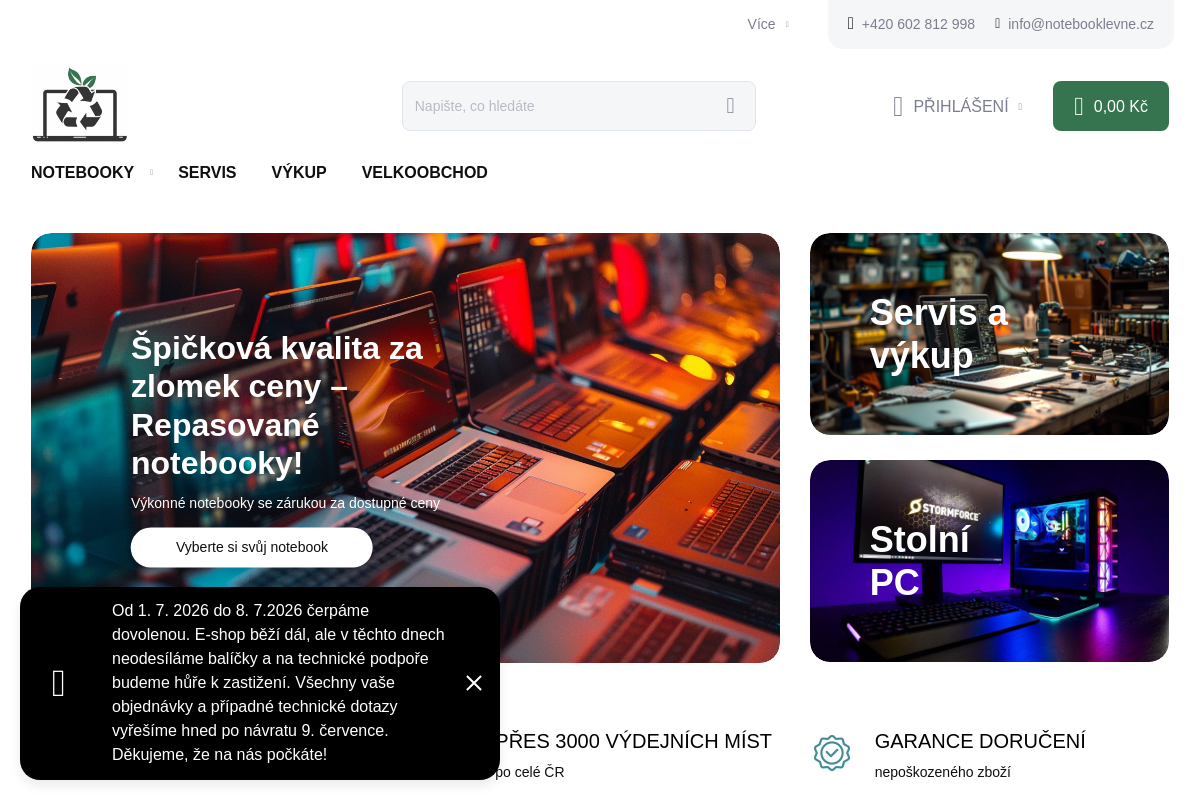Open the Servis a výkup banner
The width and height of the screenshot is (1200, 800).
tap(989, 334)
